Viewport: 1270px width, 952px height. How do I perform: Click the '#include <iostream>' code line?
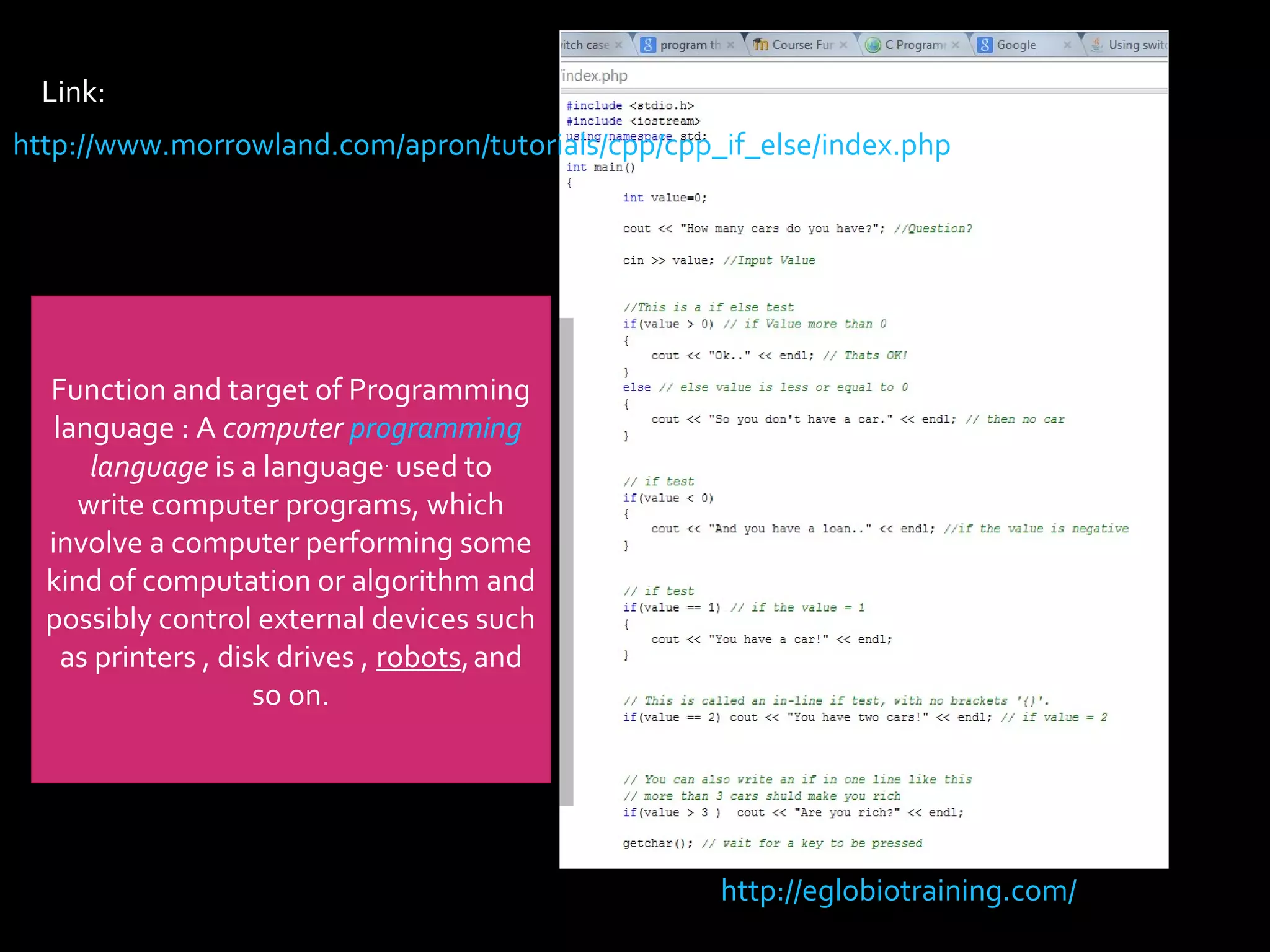coord(633,121)
